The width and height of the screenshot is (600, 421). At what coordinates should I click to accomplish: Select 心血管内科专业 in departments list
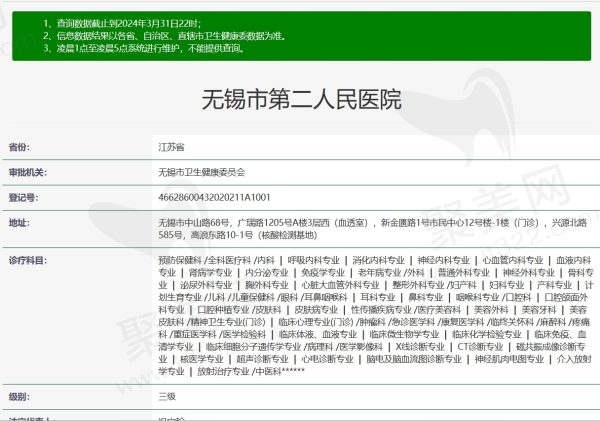[x=513, y=261]
